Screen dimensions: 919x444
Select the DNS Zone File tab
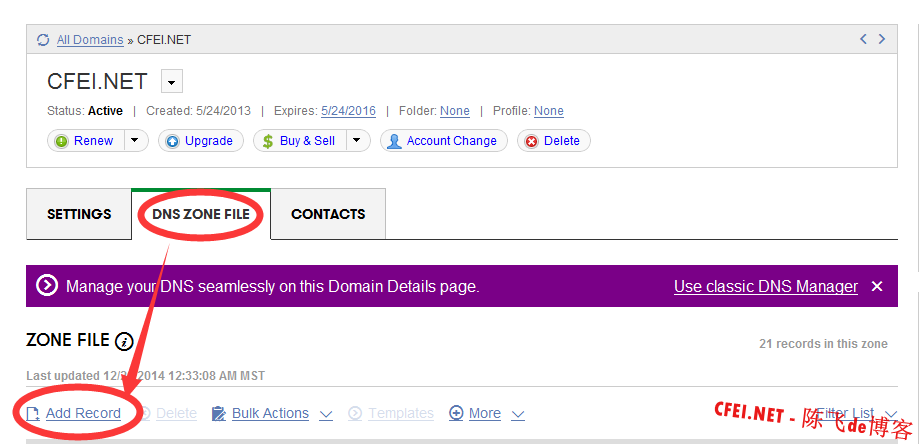[x=201, y=214]
